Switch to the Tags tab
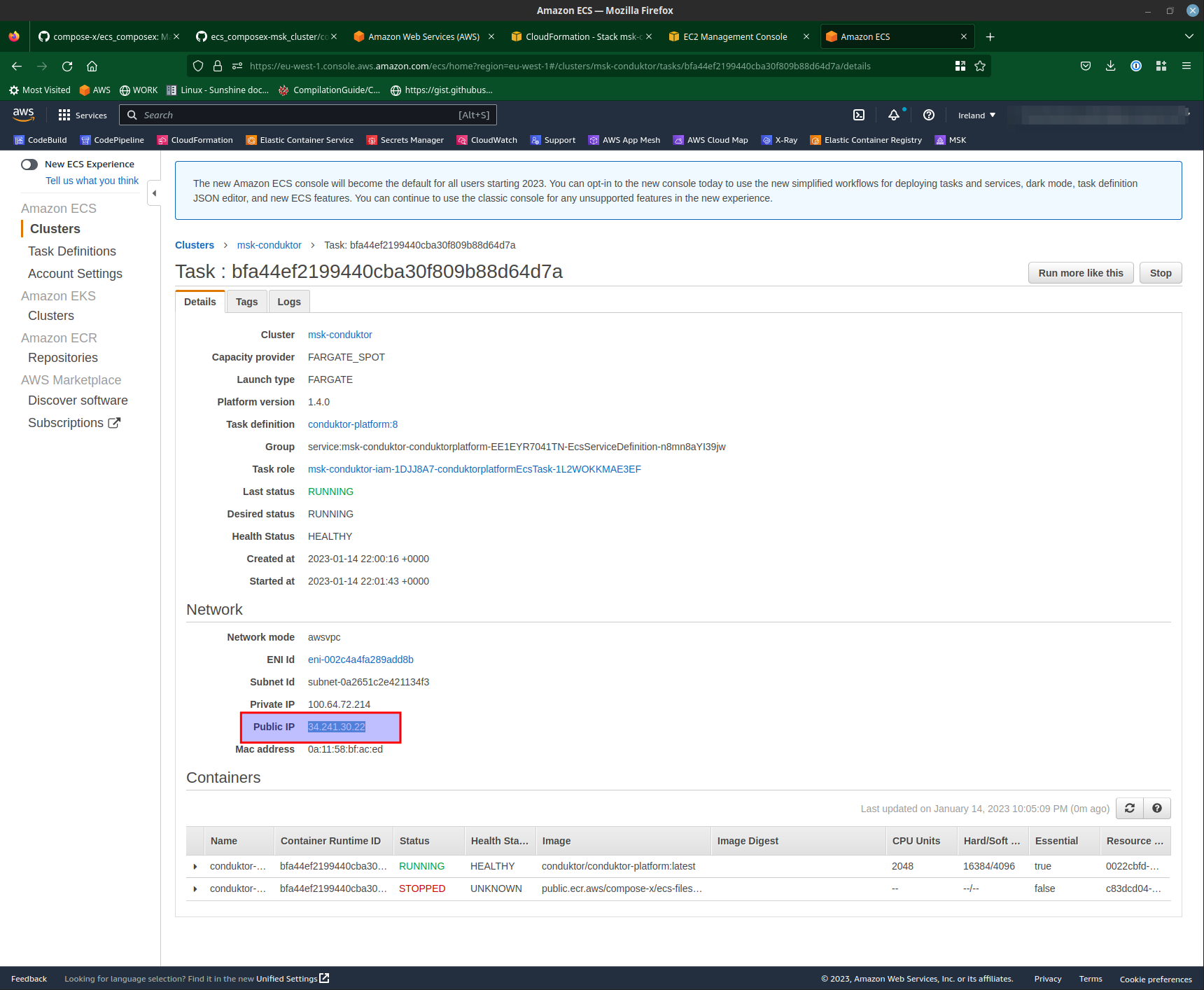This screenshot has height=990, width=1204. 246,302
